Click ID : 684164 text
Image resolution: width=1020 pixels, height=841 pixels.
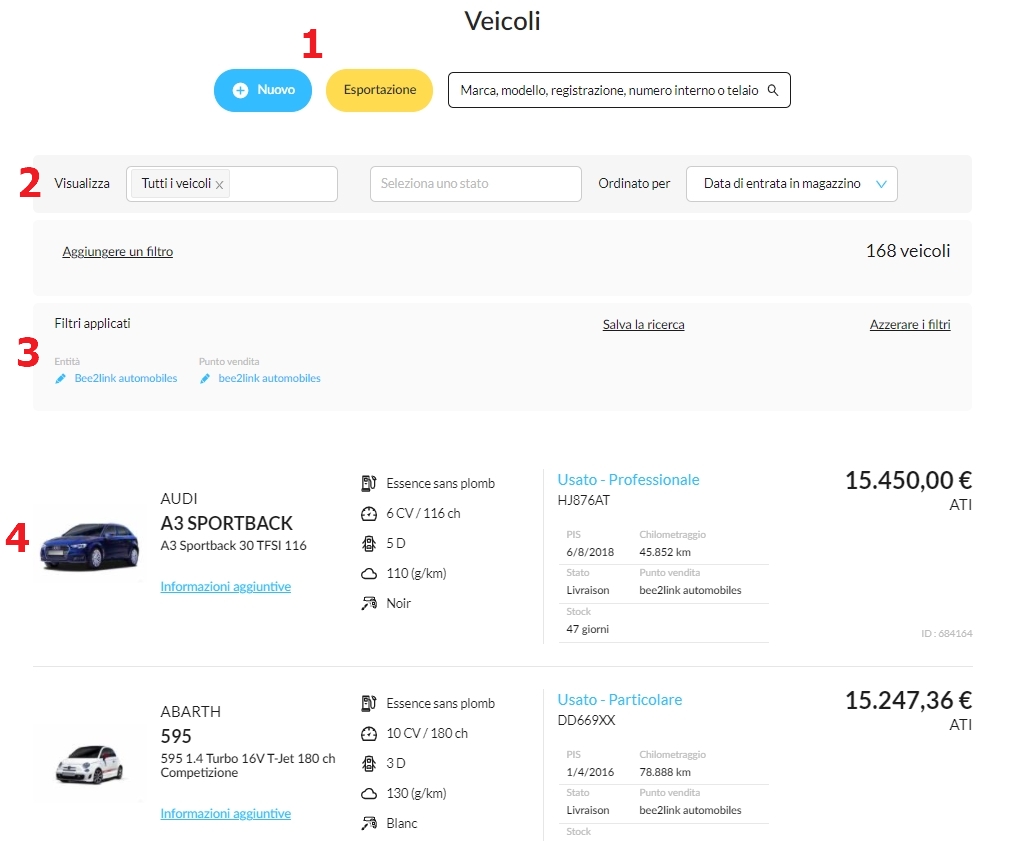click(946, 634)
